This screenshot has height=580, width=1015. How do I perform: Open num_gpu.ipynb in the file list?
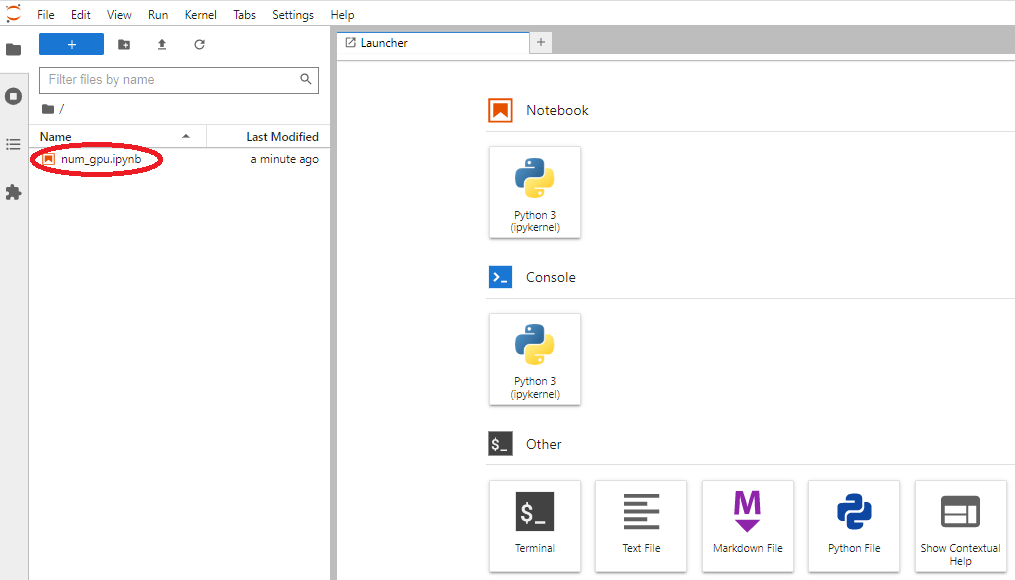tap(100, 160)
